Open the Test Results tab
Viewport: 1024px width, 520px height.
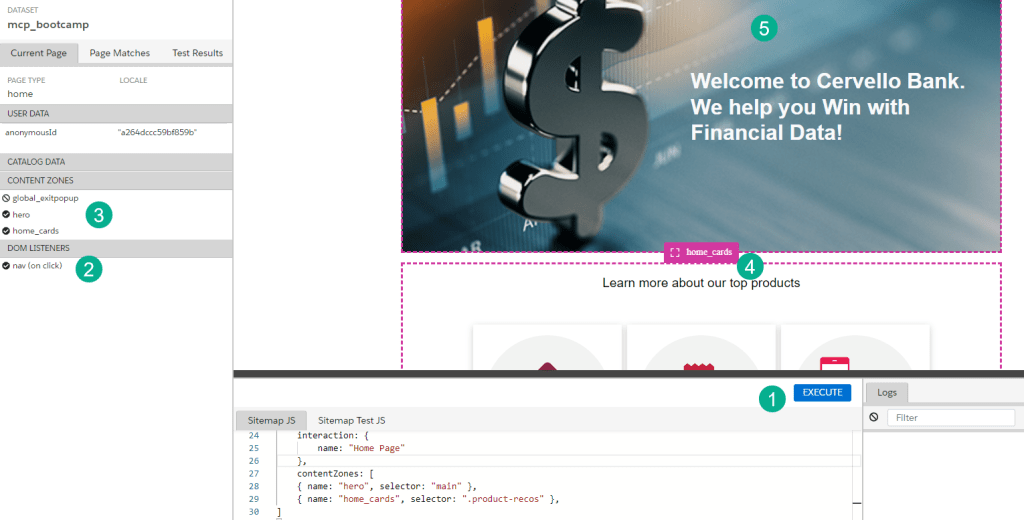click(197, 53)
